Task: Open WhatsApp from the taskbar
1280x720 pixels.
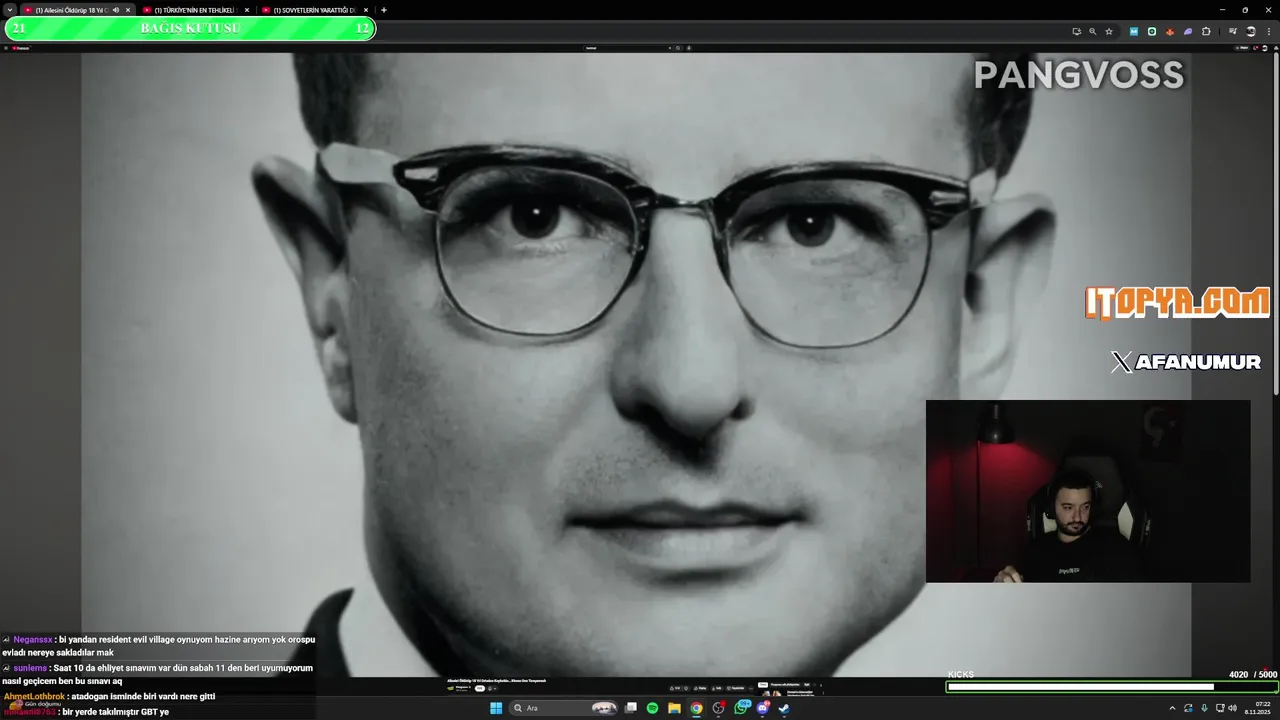Action: click(x=742, y=708)
